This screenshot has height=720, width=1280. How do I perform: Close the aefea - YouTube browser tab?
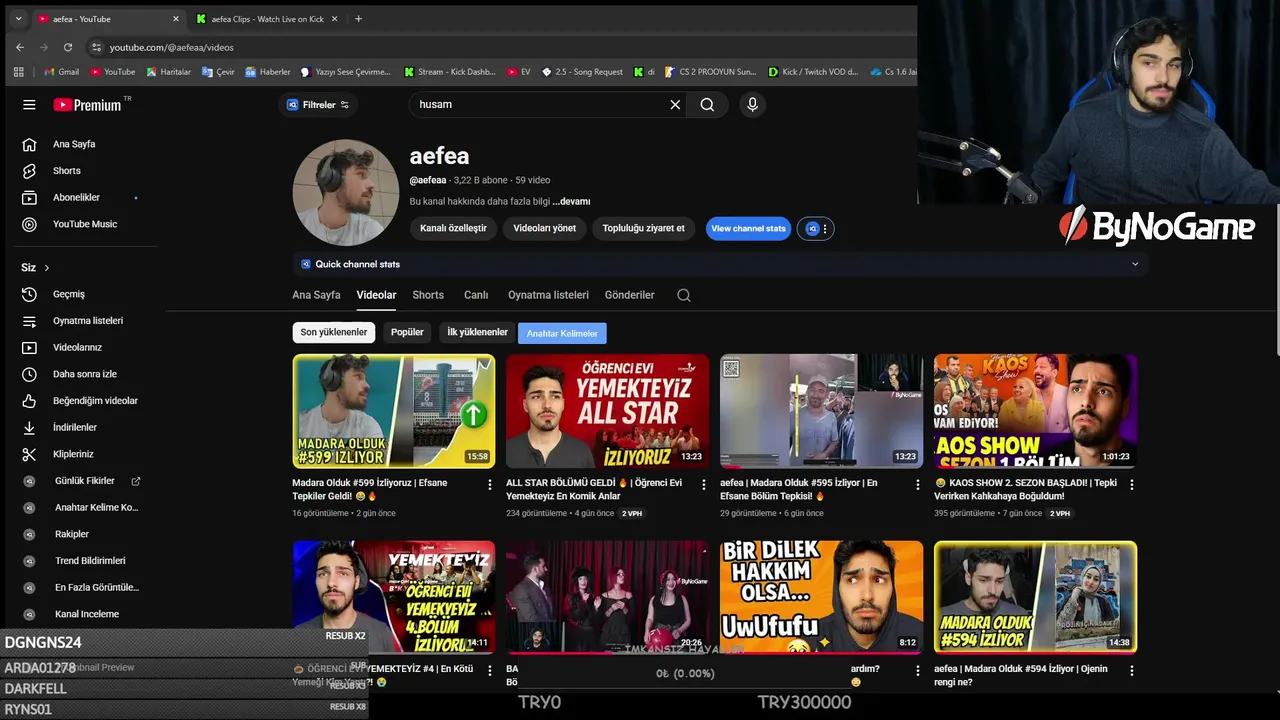176,19
